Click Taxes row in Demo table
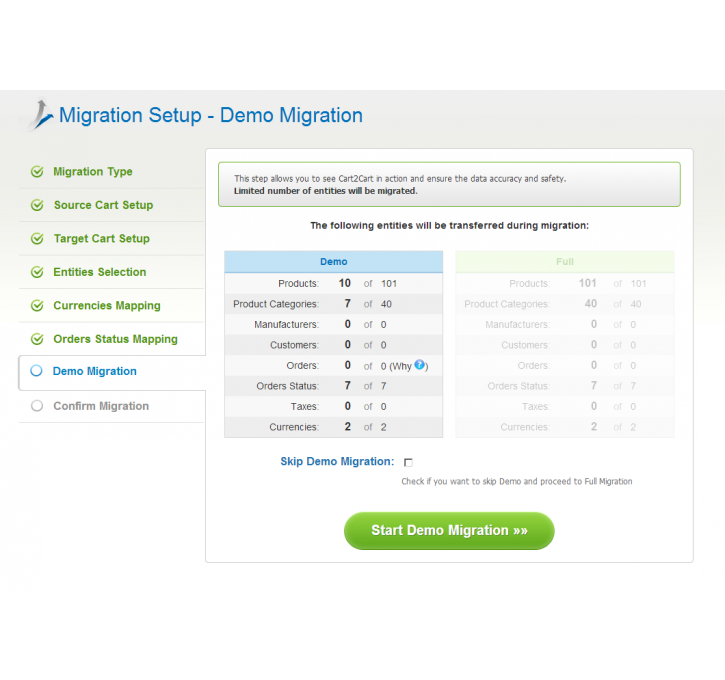The height and width of the screenshot is (680, 725). 333,406
